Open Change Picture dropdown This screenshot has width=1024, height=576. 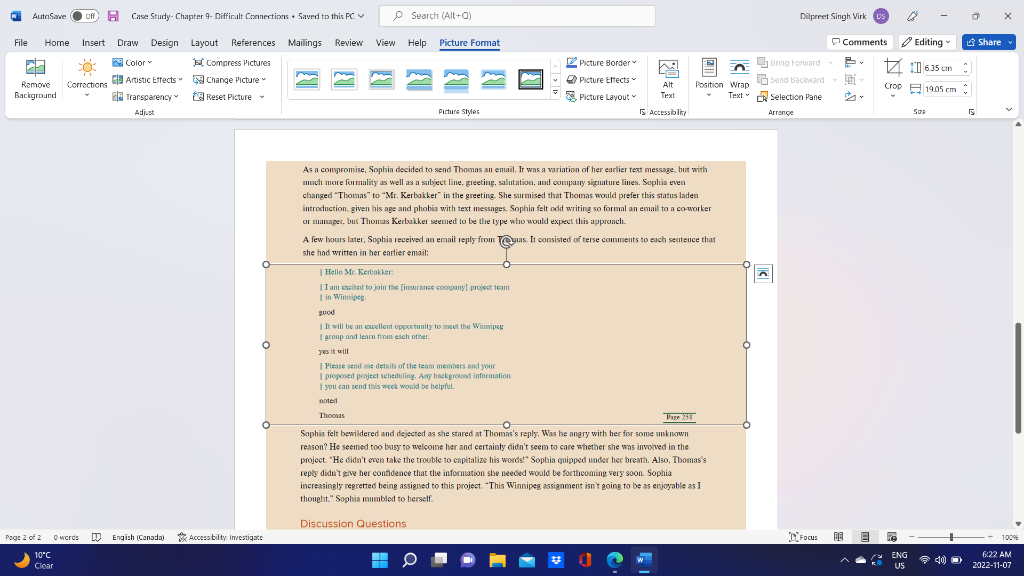point(229,80)
